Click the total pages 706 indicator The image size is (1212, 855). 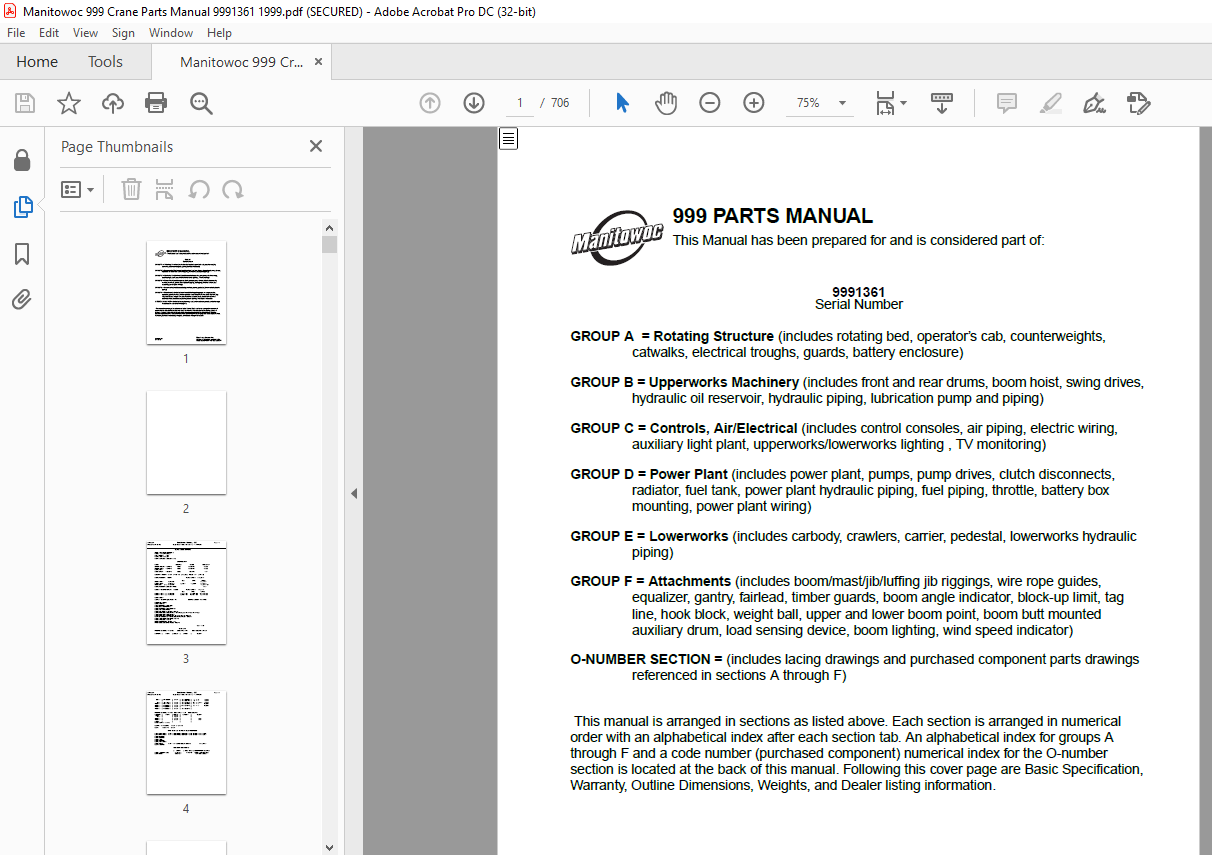pos(560,103)
